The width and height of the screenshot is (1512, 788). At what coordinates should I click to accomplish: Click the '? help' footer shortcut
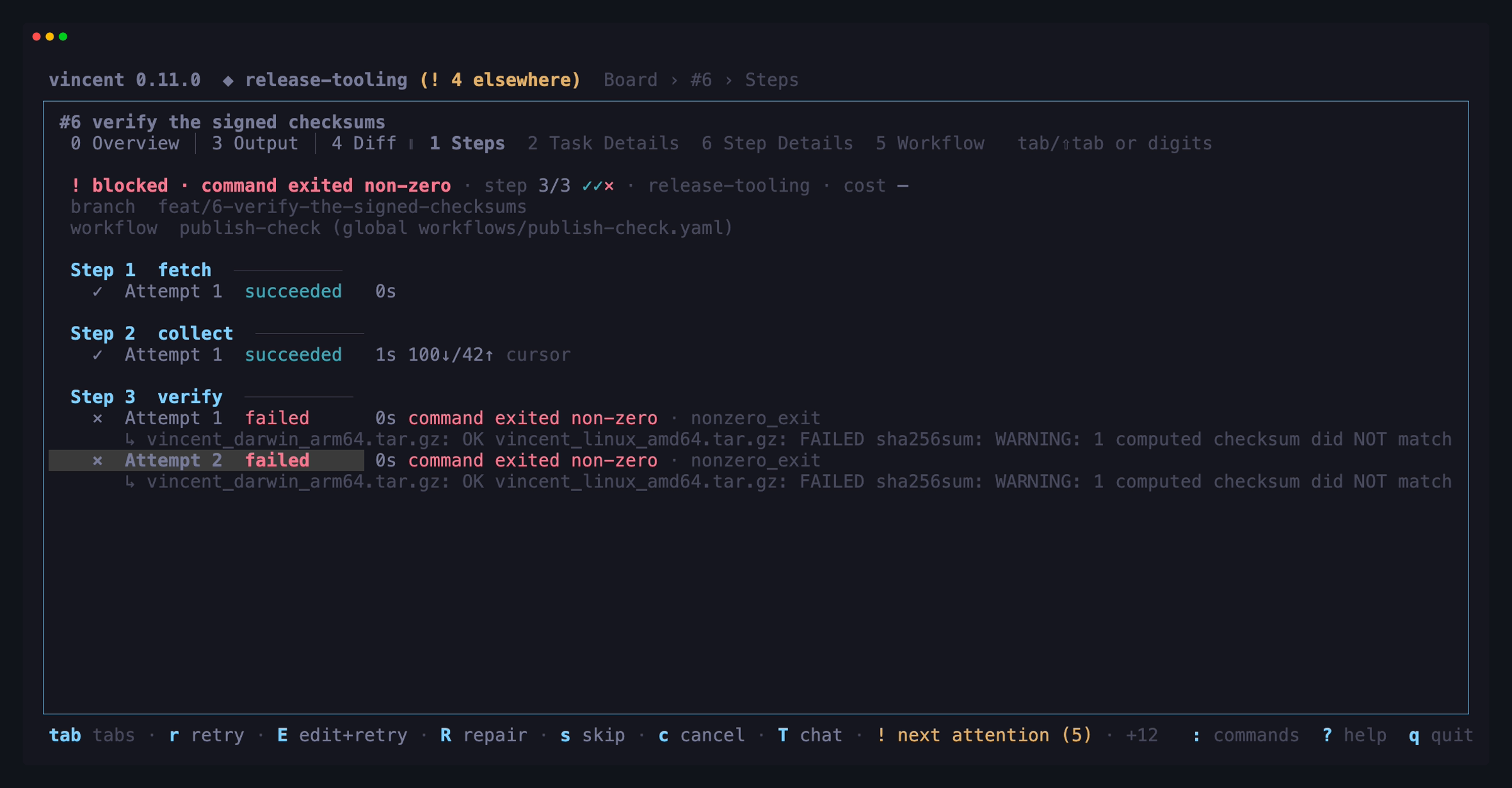pos(1354,736)
